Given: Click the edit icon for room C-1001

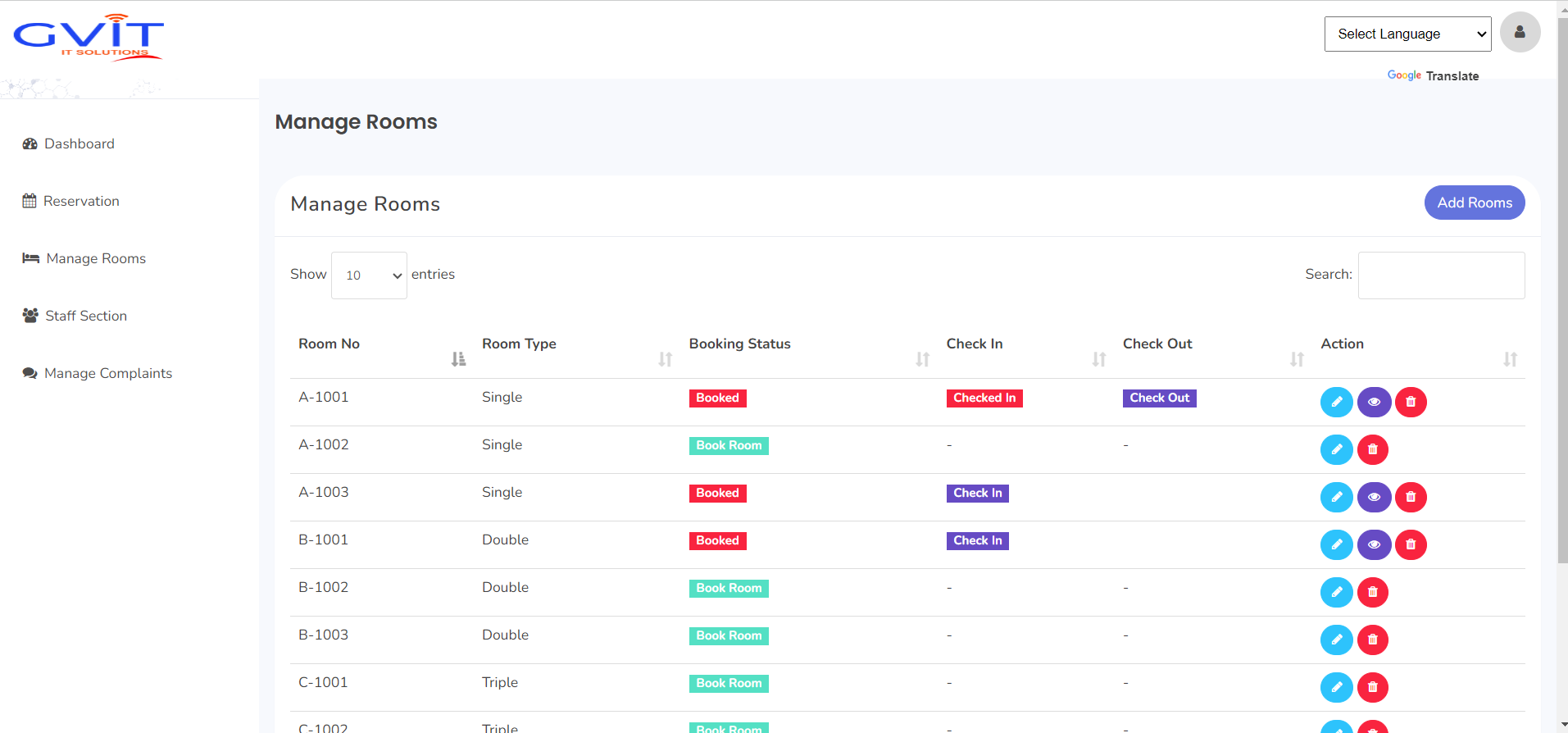Looking at the screenshot, I should click(1336, 687).
